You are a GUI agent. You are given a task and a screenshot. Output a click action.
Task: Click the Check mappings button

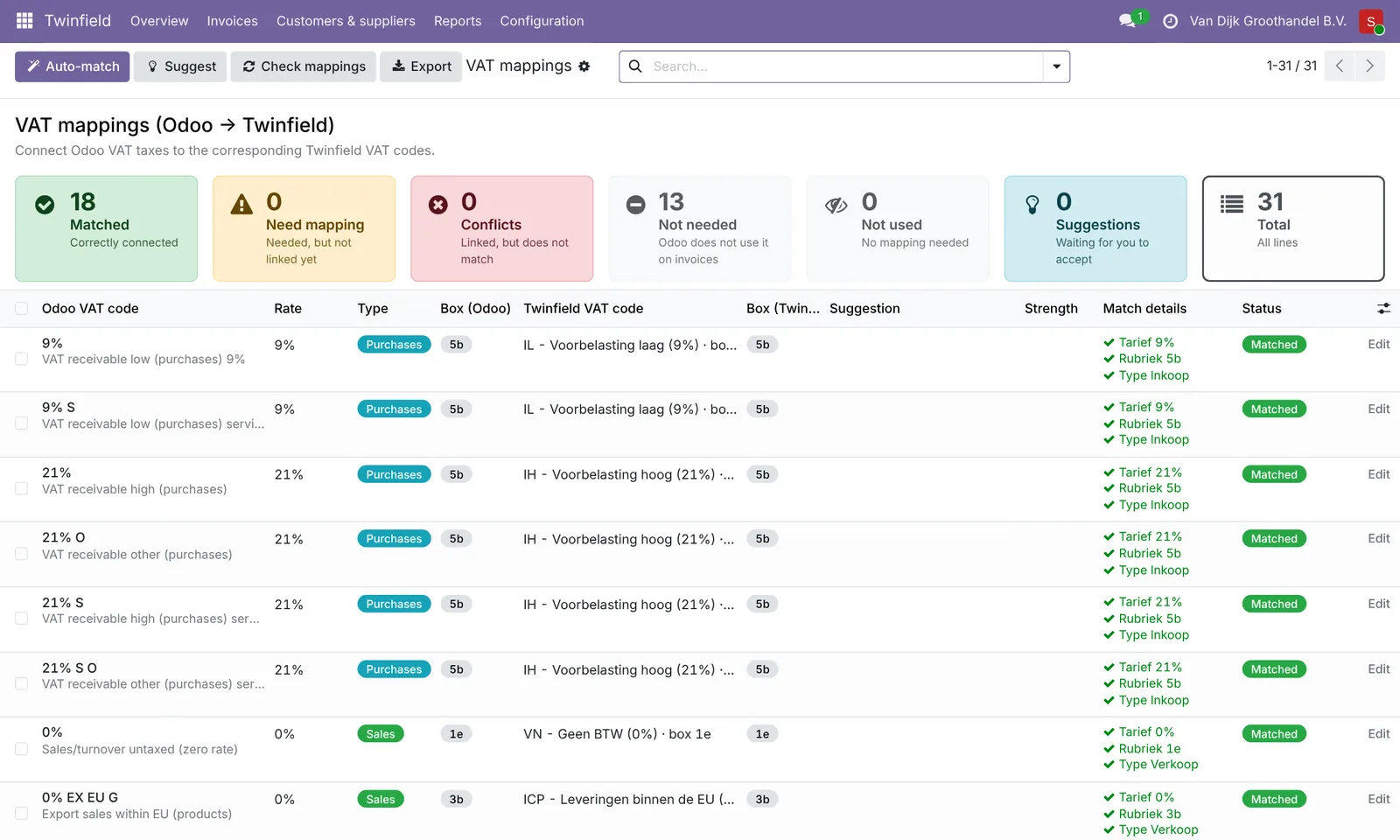304,66
